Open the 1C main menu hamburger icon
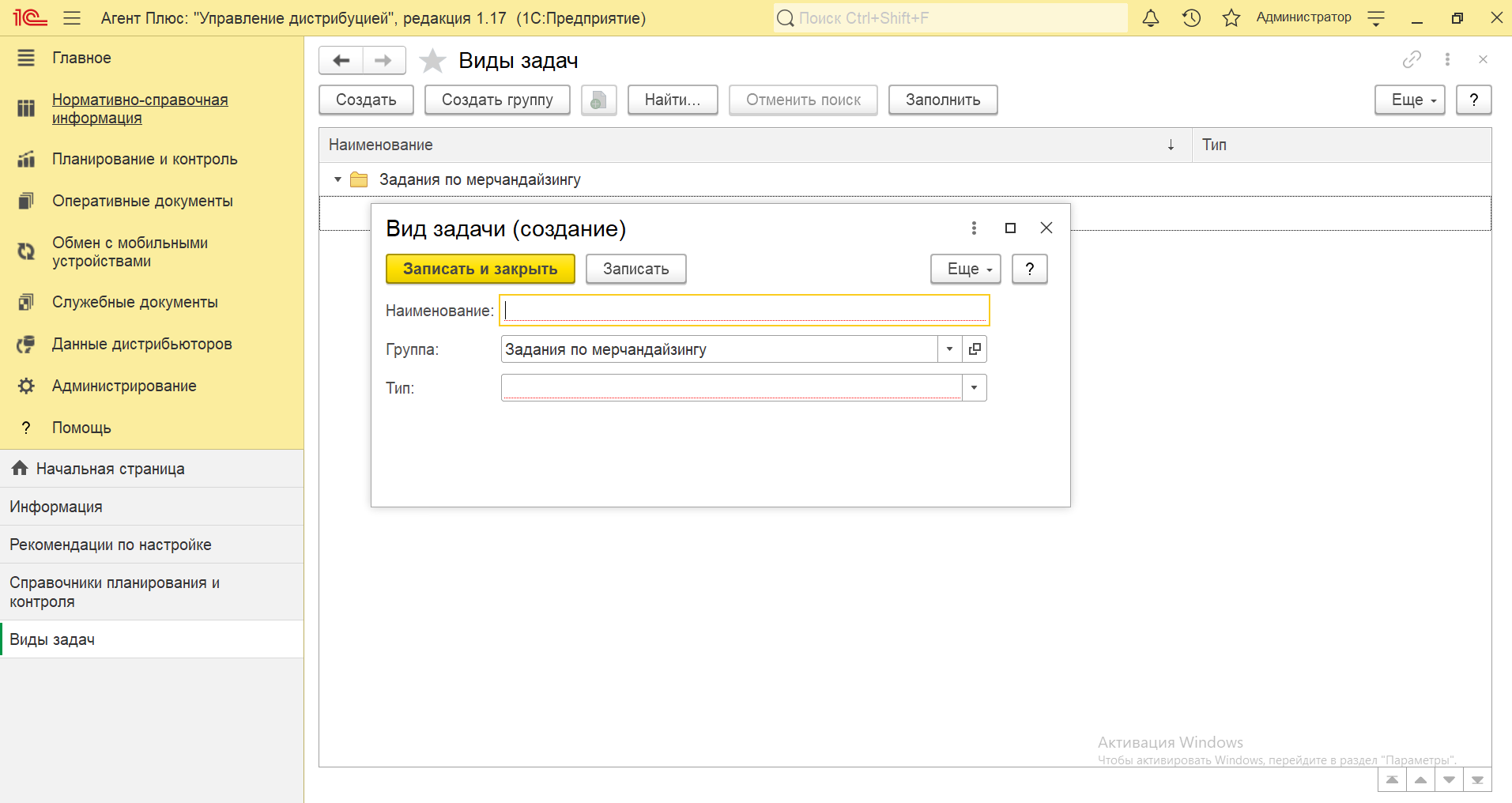Viewport: 1512px width, 803px height. tap(72, 17)
